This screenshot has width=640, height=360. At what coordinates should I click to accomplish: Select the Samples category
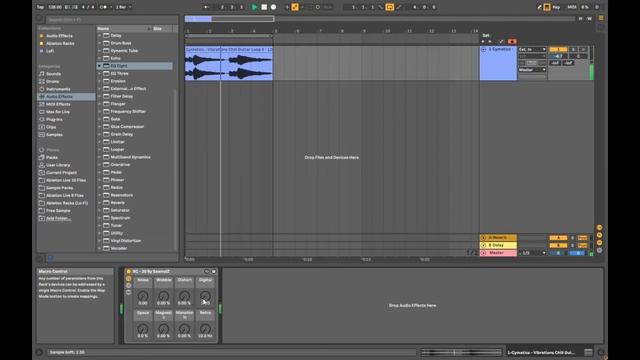pos(54,135)
